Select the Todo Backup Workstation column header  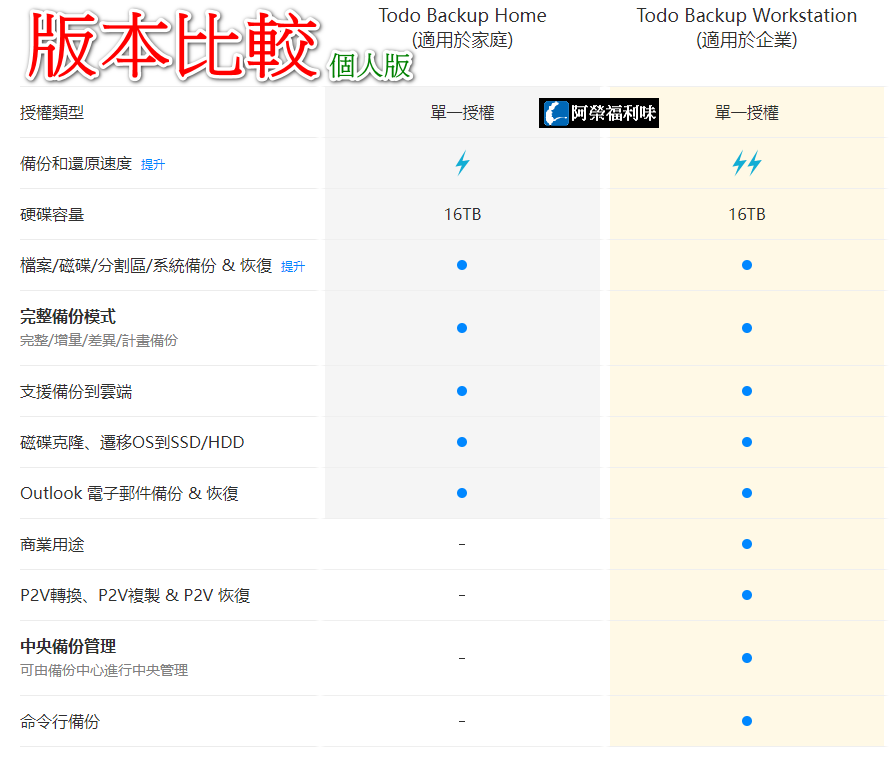point(746,17)
